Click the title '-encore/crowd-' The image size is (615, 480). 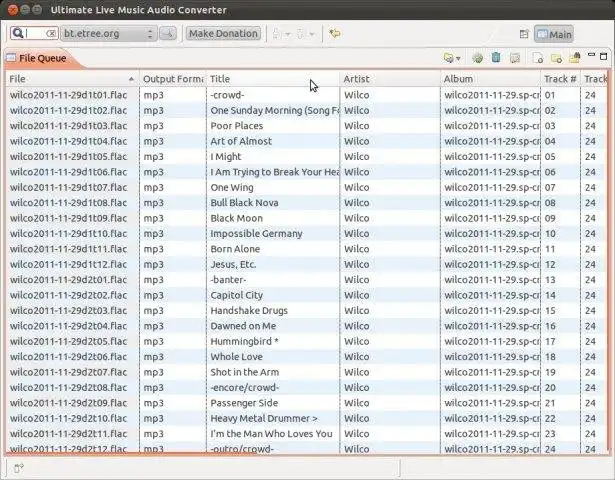[x=244, y=387]
